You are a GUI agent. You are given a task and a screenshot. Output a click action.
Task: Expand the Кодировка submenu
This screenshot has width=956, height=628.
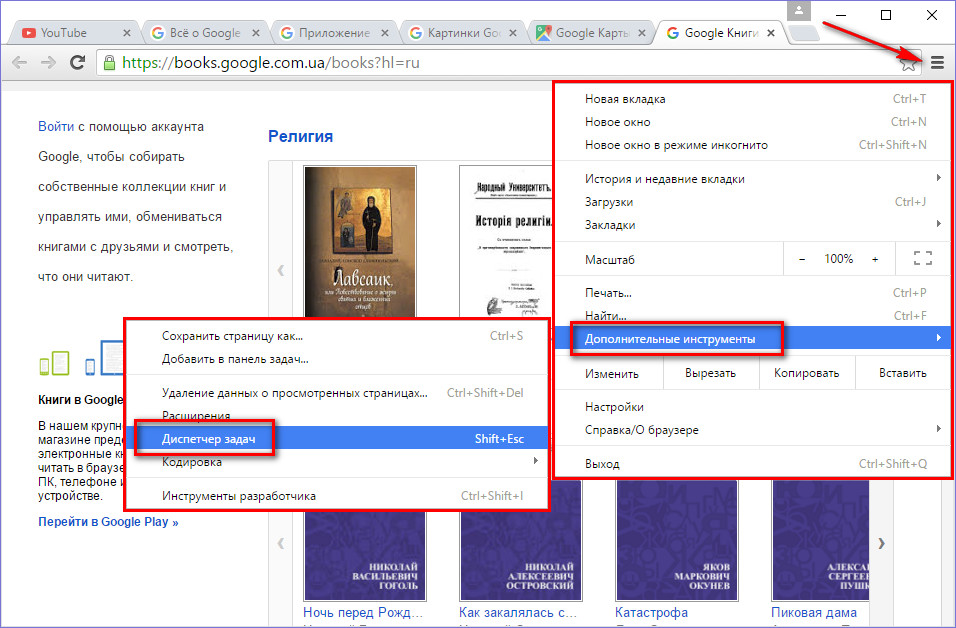[x=337, y=462]
